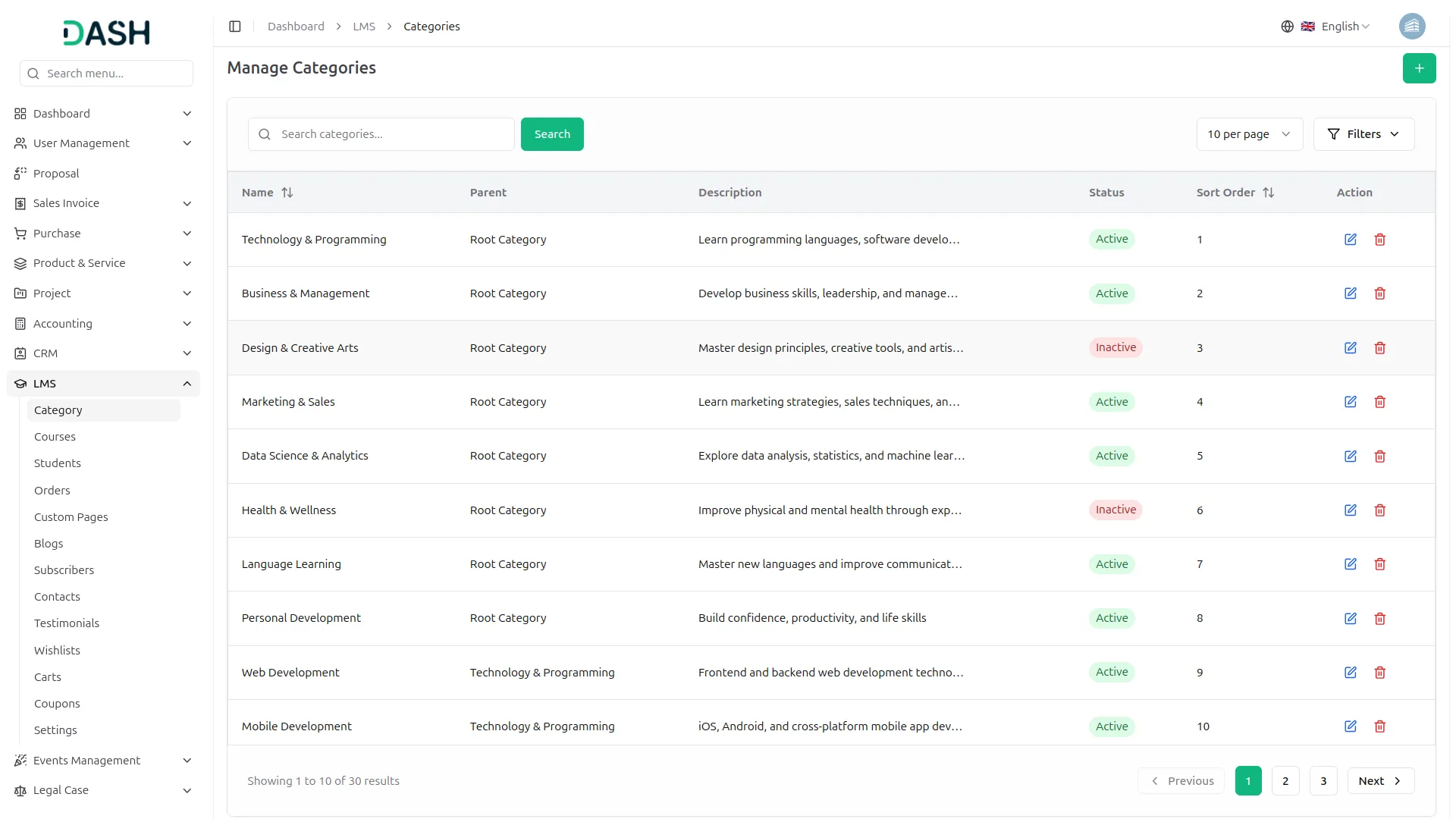Sort by Sort Order column arrows
Image resolution: width=1456 pixels, height=819 pixels.
click(x=1268, y=193)
